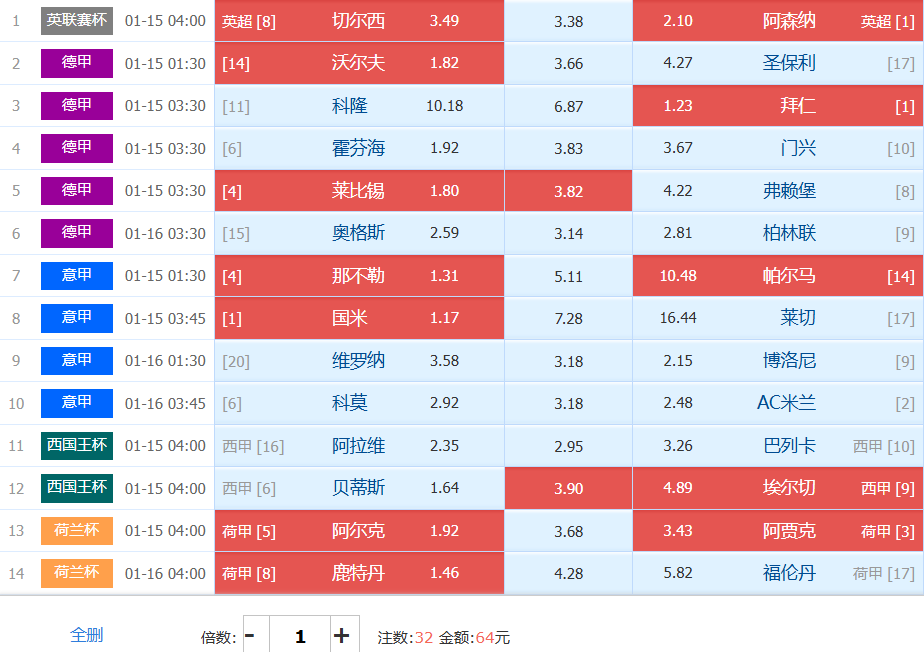The width and height of the screenshot is (924, 652).
Task: Toggle draw odds 3.82 for 莱比锡 match
Action: click(x=568, y=191)
